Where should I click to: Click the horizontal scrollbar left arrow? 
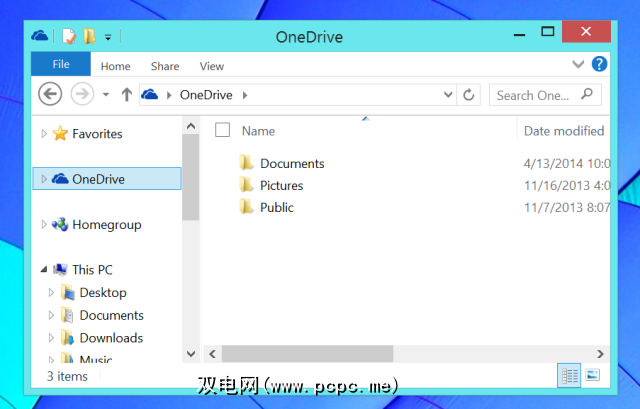tap(213, 354)
